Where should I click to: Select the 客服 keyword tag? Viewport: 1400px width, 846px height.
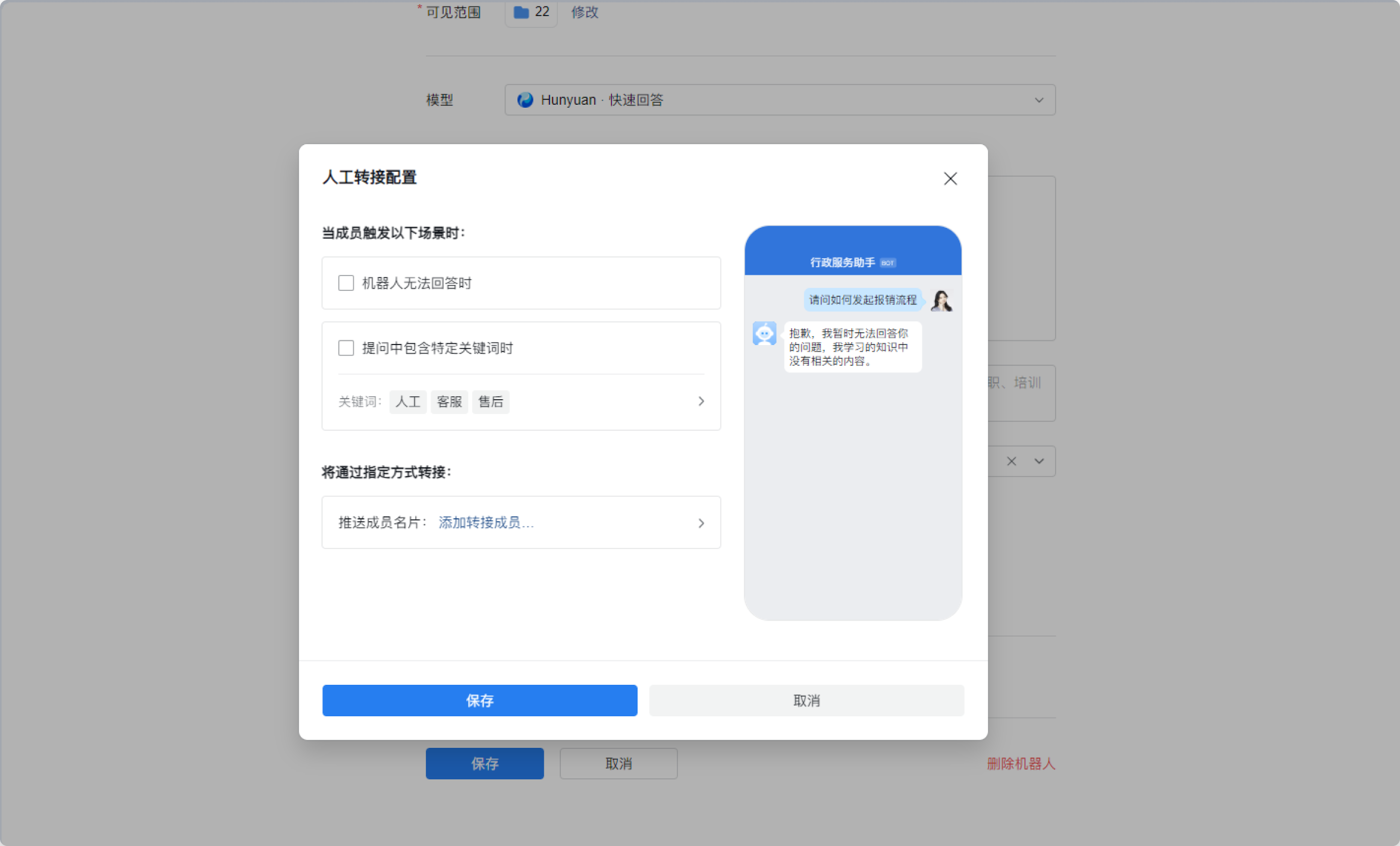[449, 402]
